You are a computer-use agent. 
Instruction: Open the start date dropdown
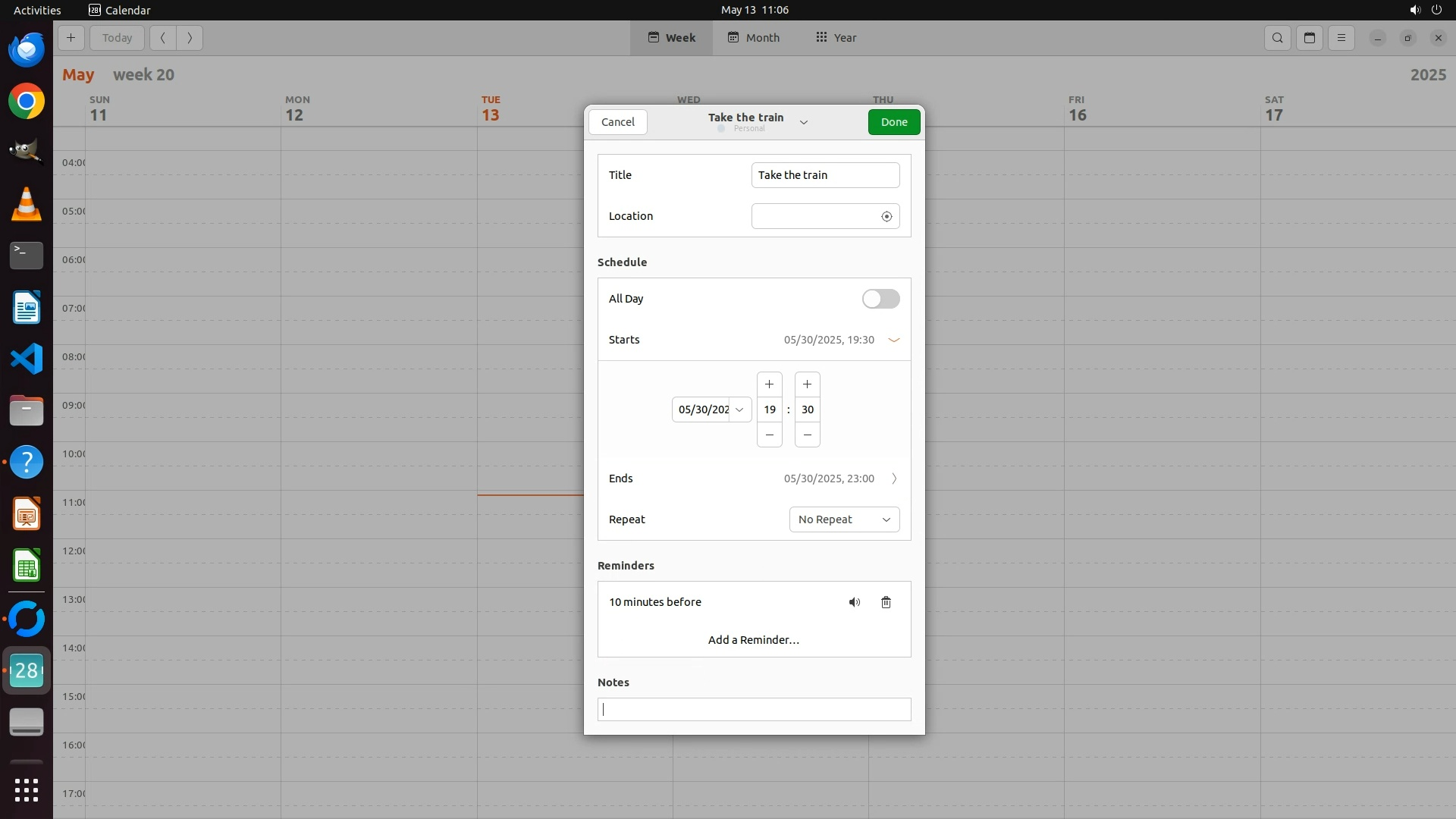pyautogui.click(x=739, y=410)
